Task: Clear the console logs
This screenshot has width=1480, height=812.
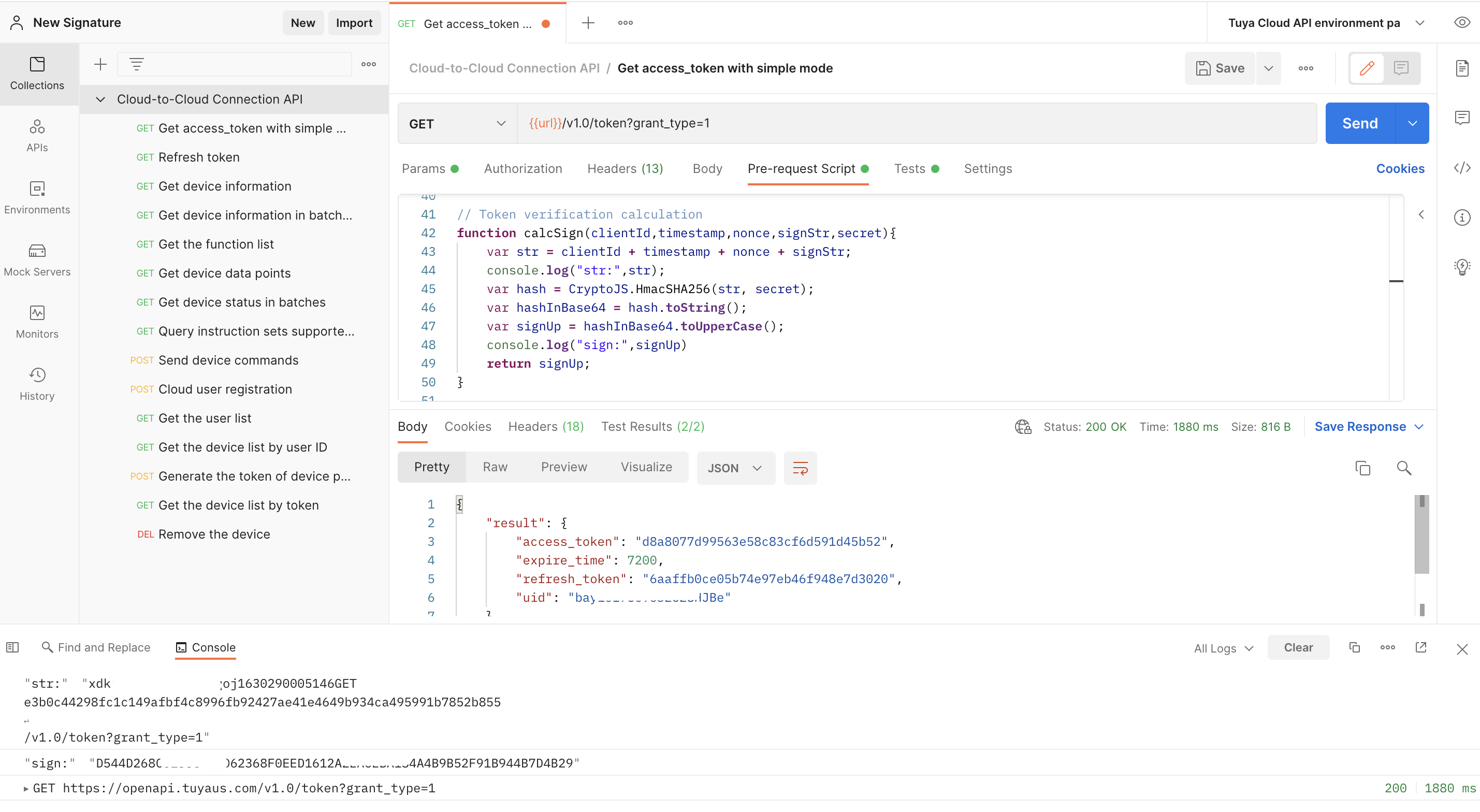Action: tap(1298, 648)
